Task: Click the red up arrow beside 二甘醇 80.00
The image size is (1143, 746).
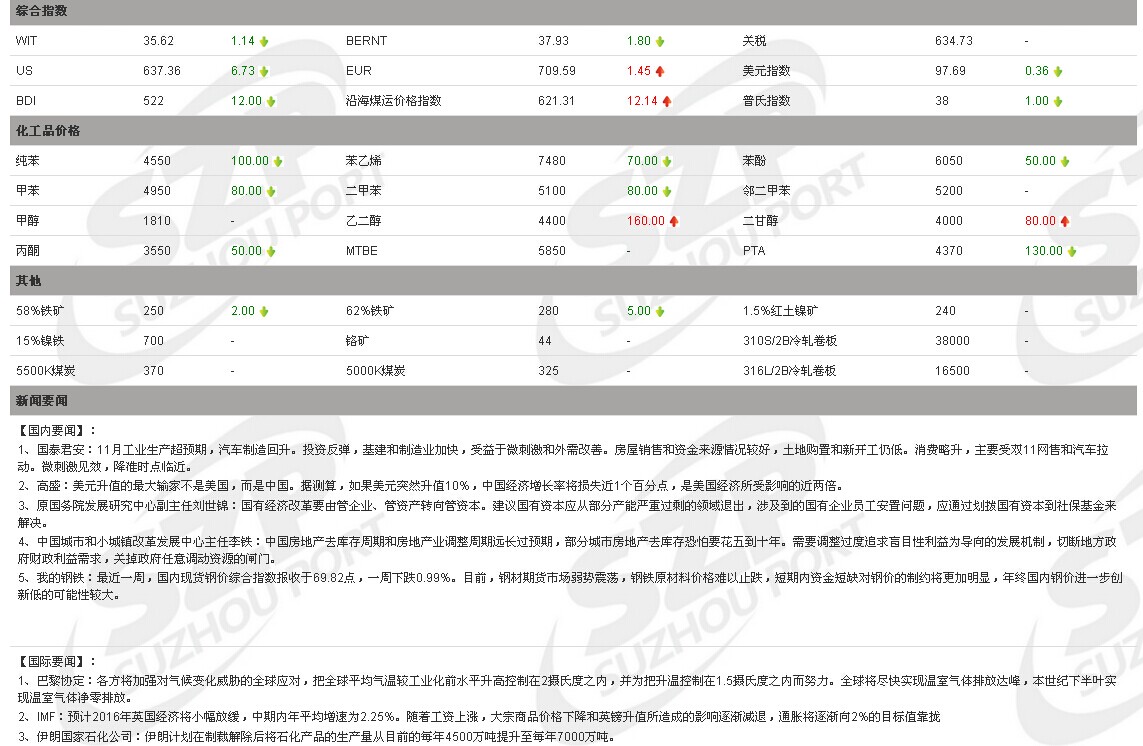Action: 1065,221
